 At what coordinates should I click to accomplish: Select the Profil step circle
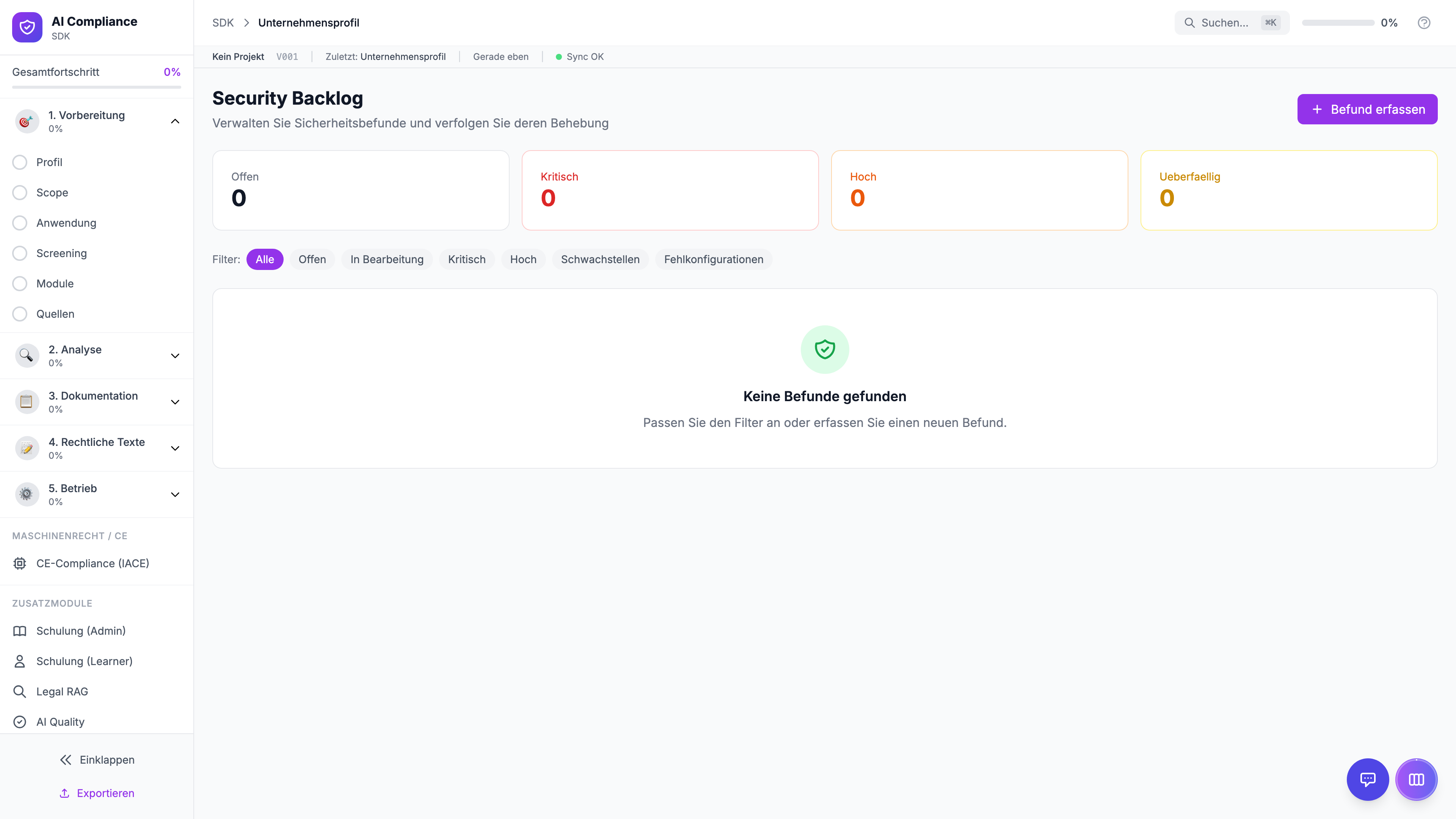20,162
